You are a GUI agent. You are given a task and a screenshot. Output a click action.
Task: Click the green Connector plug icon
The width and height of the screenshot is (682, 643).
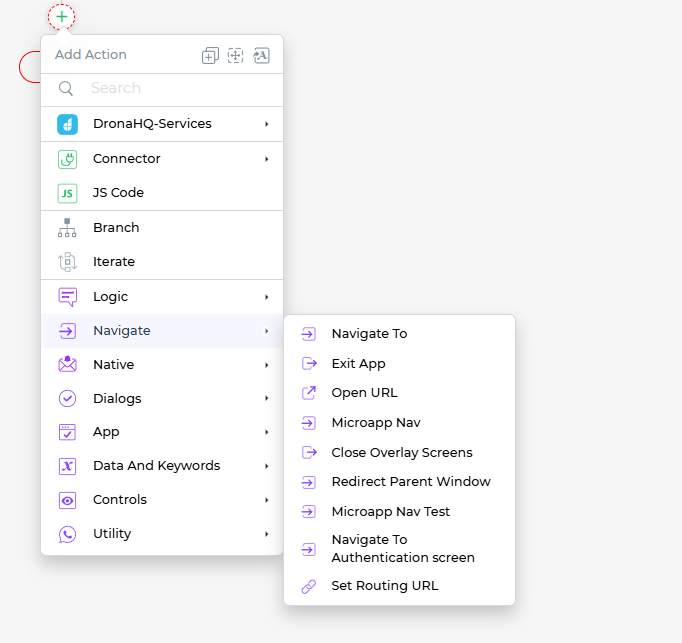point(67,159)
